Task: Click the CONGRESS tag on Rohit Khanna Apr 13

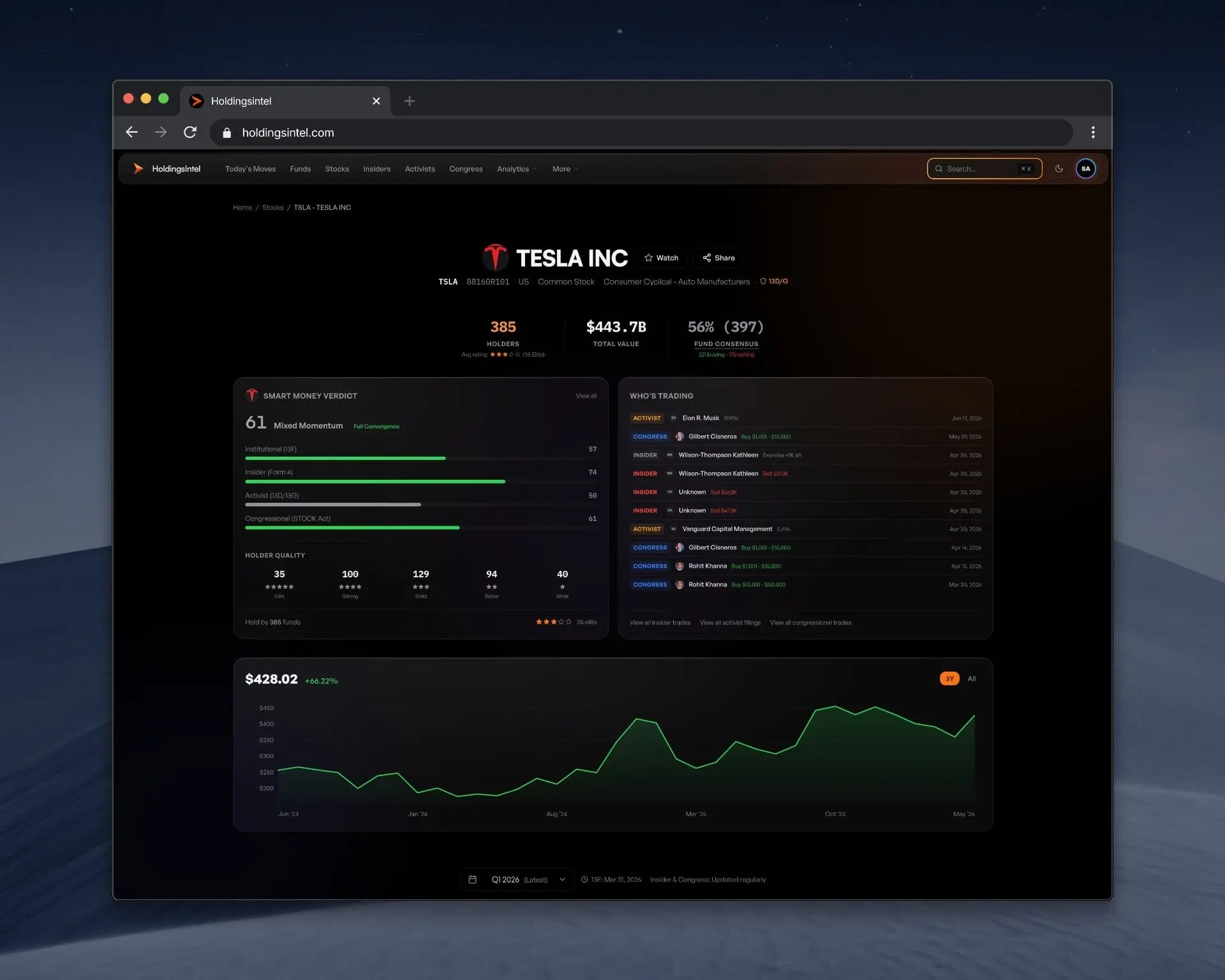Action: 650,567
